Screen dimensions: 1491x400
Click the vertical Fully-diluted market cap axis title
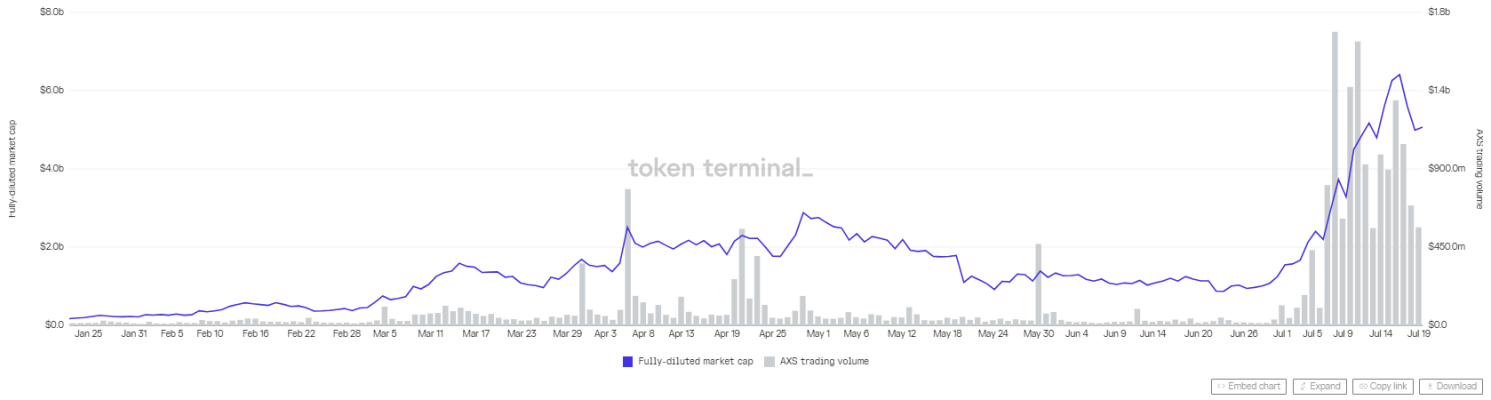pos(13,168)
